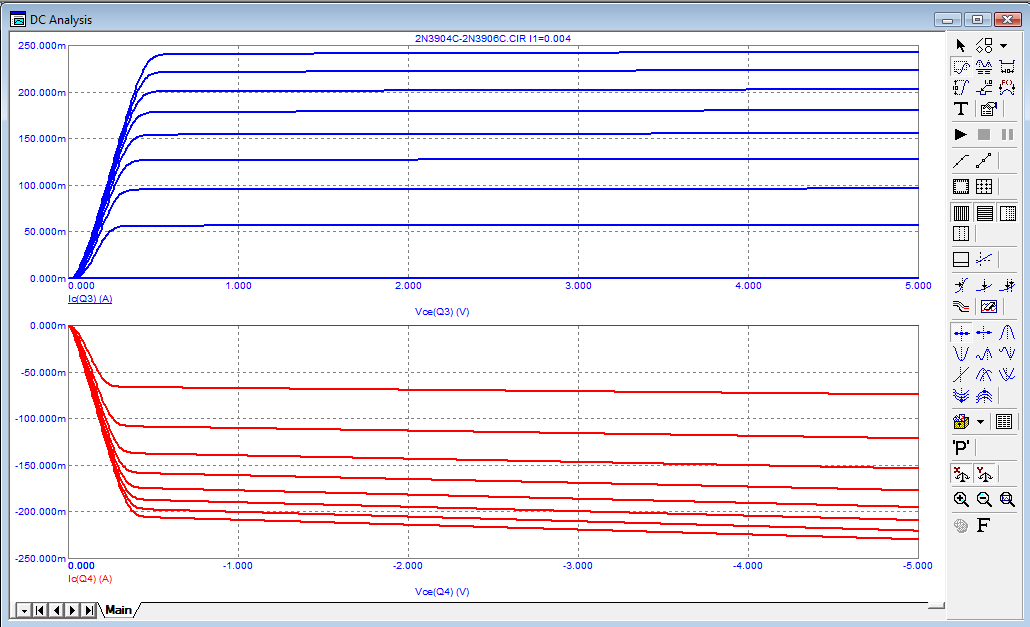This screenshot has height=627, width=1030.
Task: Run the analysis with the play button
Action: (x=961, y=135)
